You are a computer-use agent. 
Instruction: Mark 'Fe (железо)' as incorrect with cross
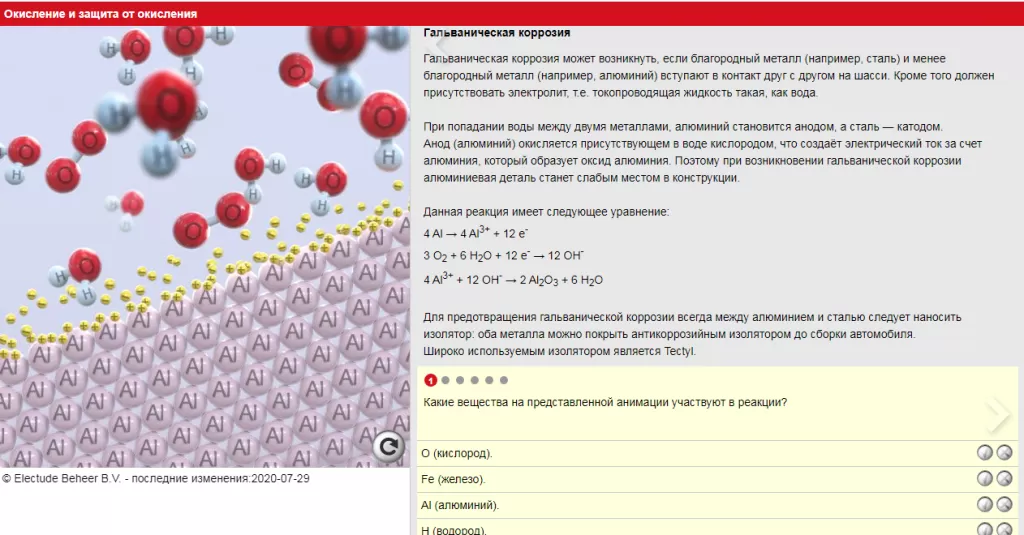point(1004,479)
